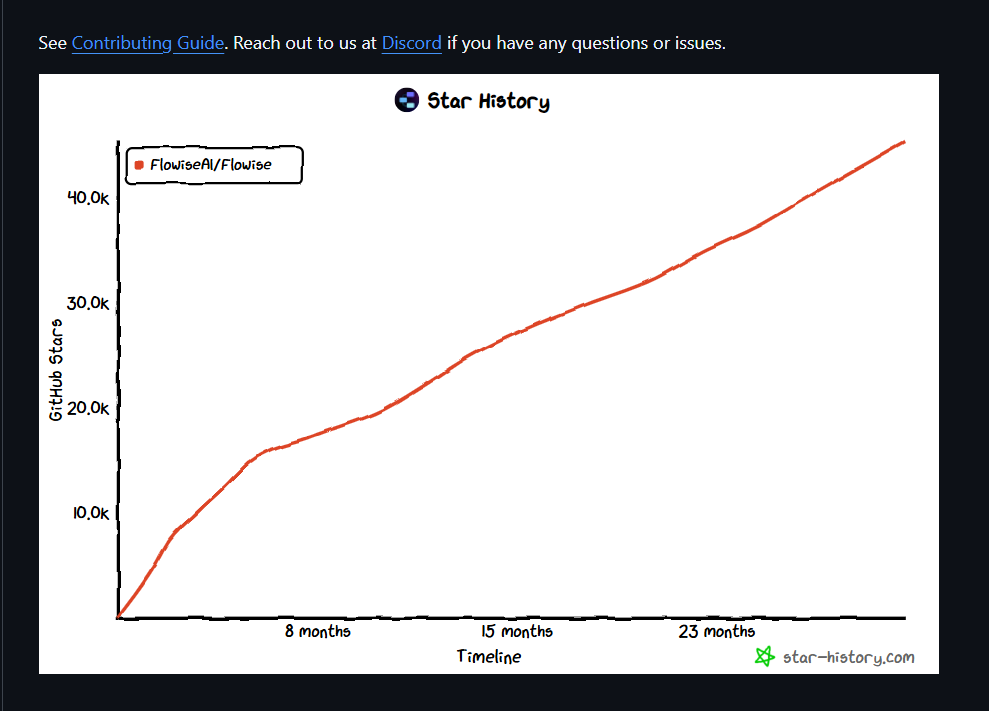
Task: Click the Star History chart title
Action: coord(488,101)
